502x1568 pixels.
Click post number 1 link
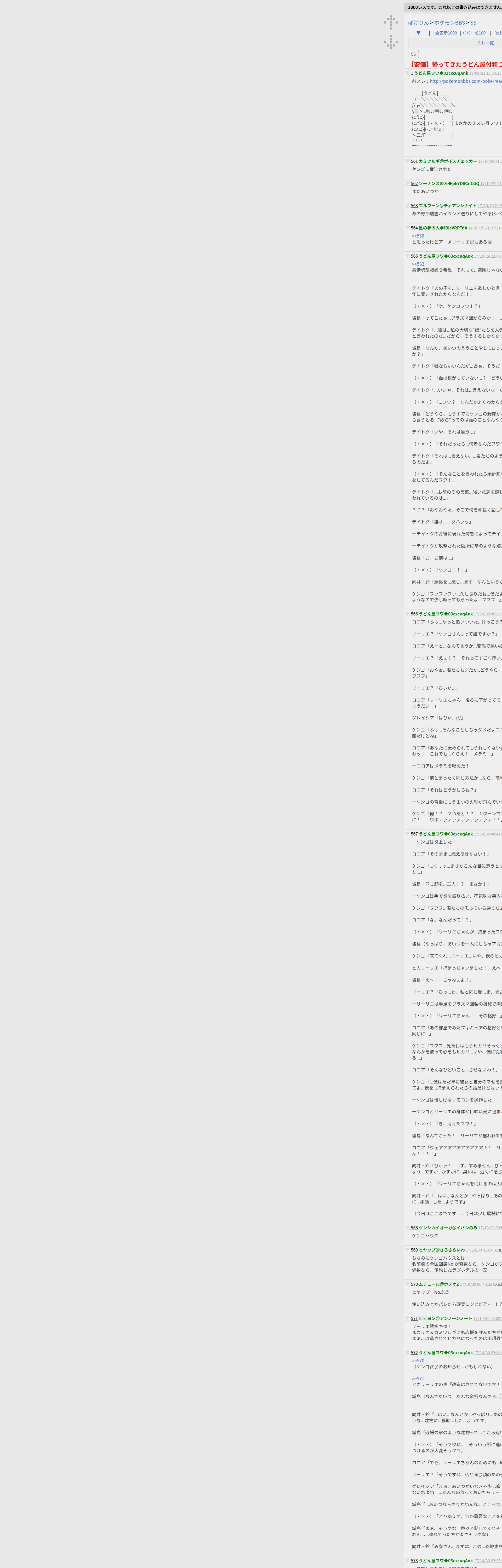(x=412, y=73)
